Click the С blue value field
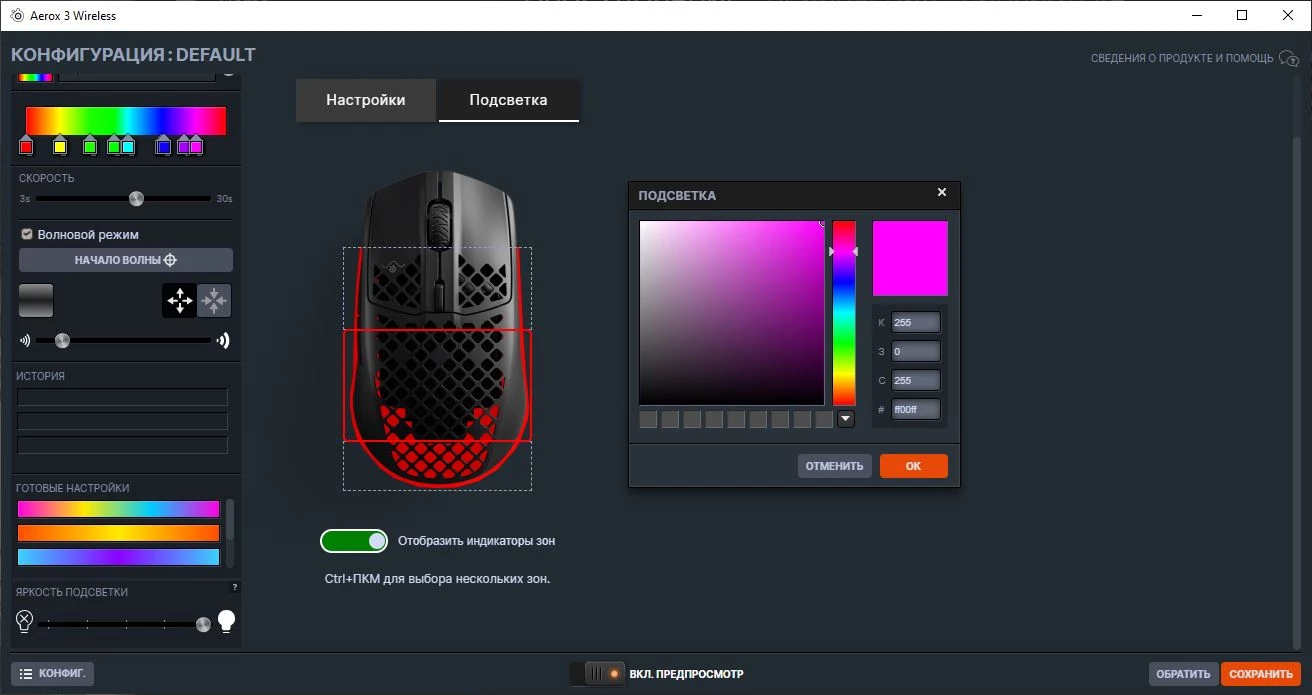Image resolution: width=1312 pixels, height=695 pixels. [x=916, y=380]
